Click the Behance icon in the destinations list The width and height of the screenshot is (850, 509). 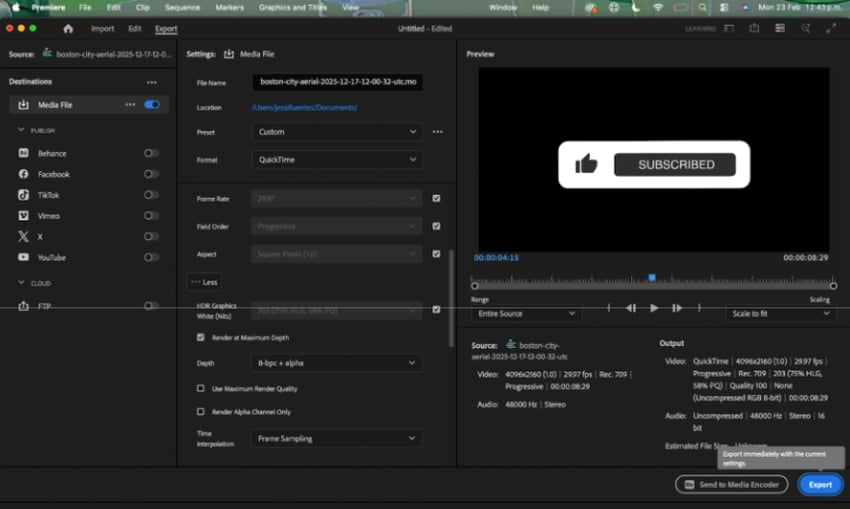tap(24, 153)
